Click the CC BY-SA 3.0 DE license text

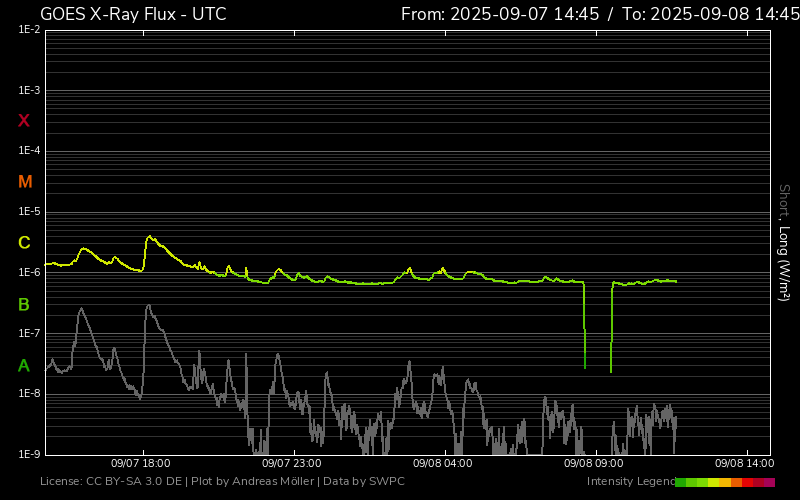coord(132,482)
